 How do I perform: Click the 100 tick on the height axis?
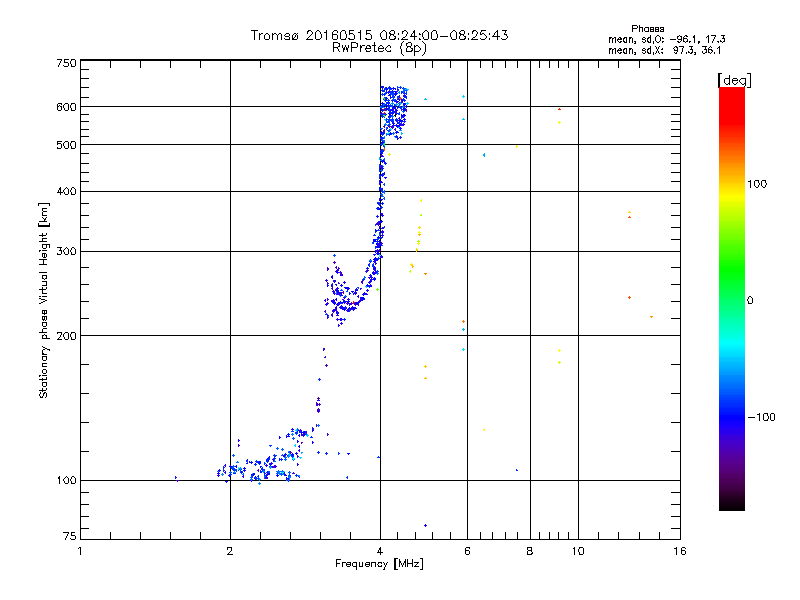click(66, 480)
